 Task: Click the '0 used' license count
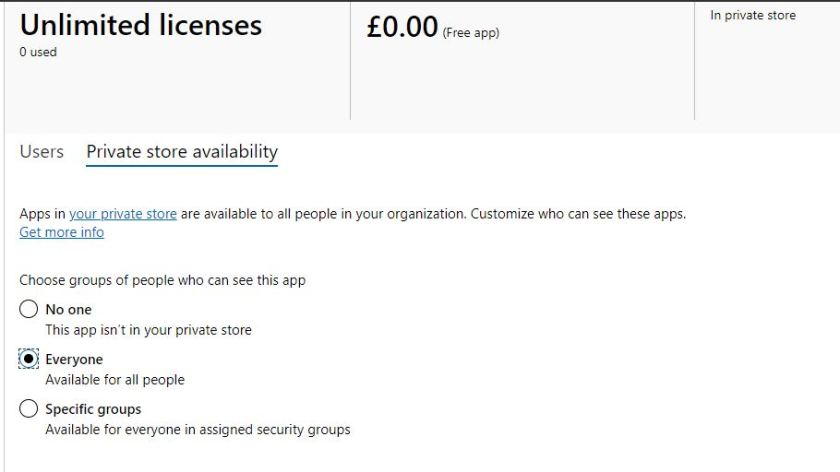pos(38,52)
